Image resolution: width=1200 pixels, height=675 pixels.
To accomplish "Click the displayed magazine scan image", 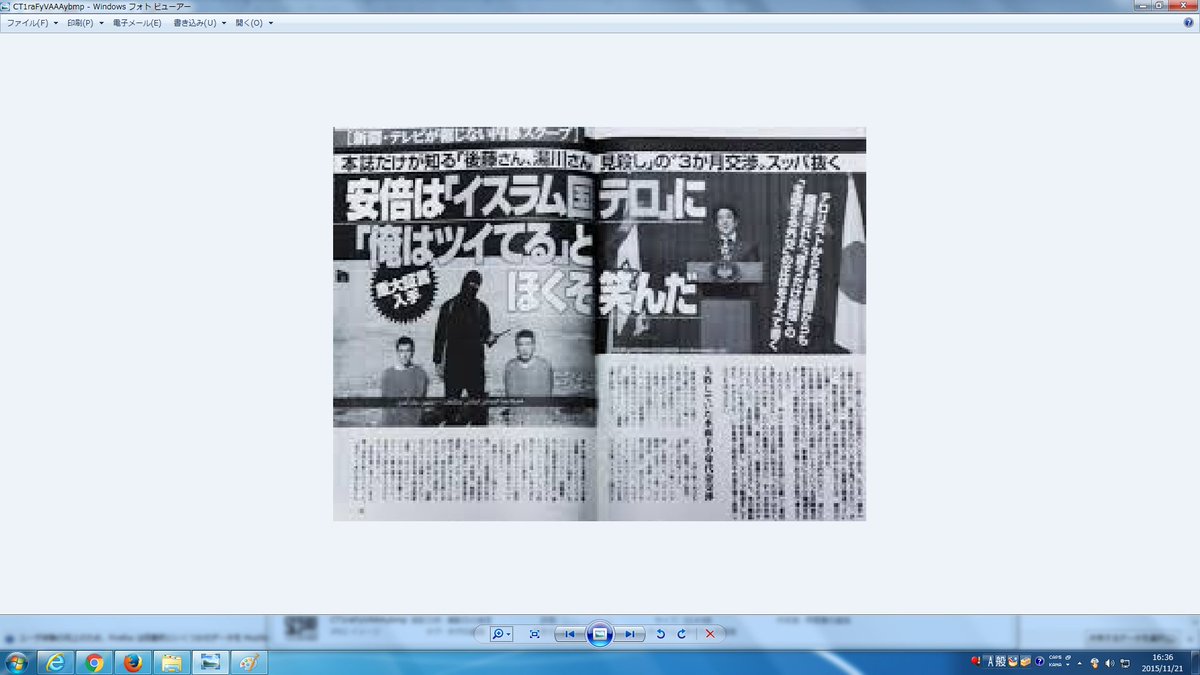I will click(599, 324).
